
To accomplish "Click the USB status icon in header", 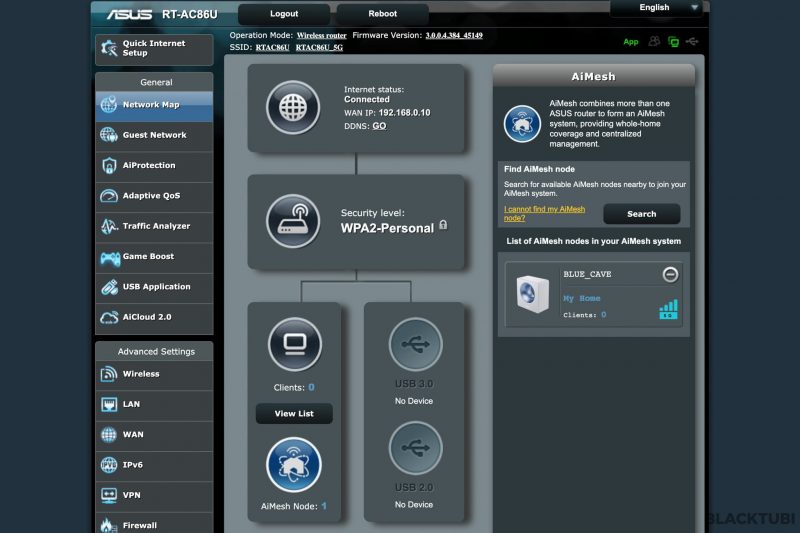I will click(692, 41).
